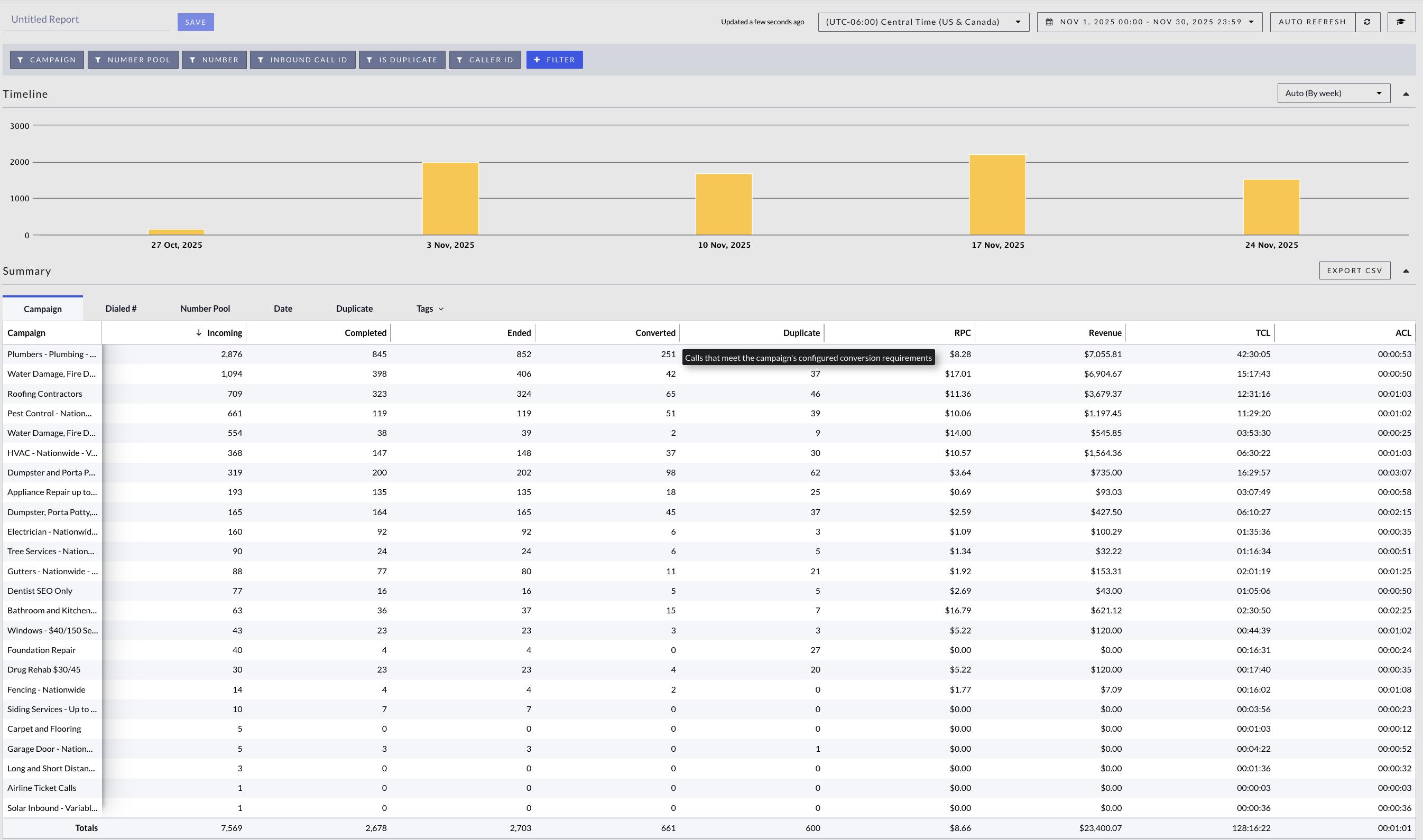The width and height of the screenshot is (1423, 840).
Task: Click the calendar icon in date range
Action: pyautogui.click(x=1049, y=22)
